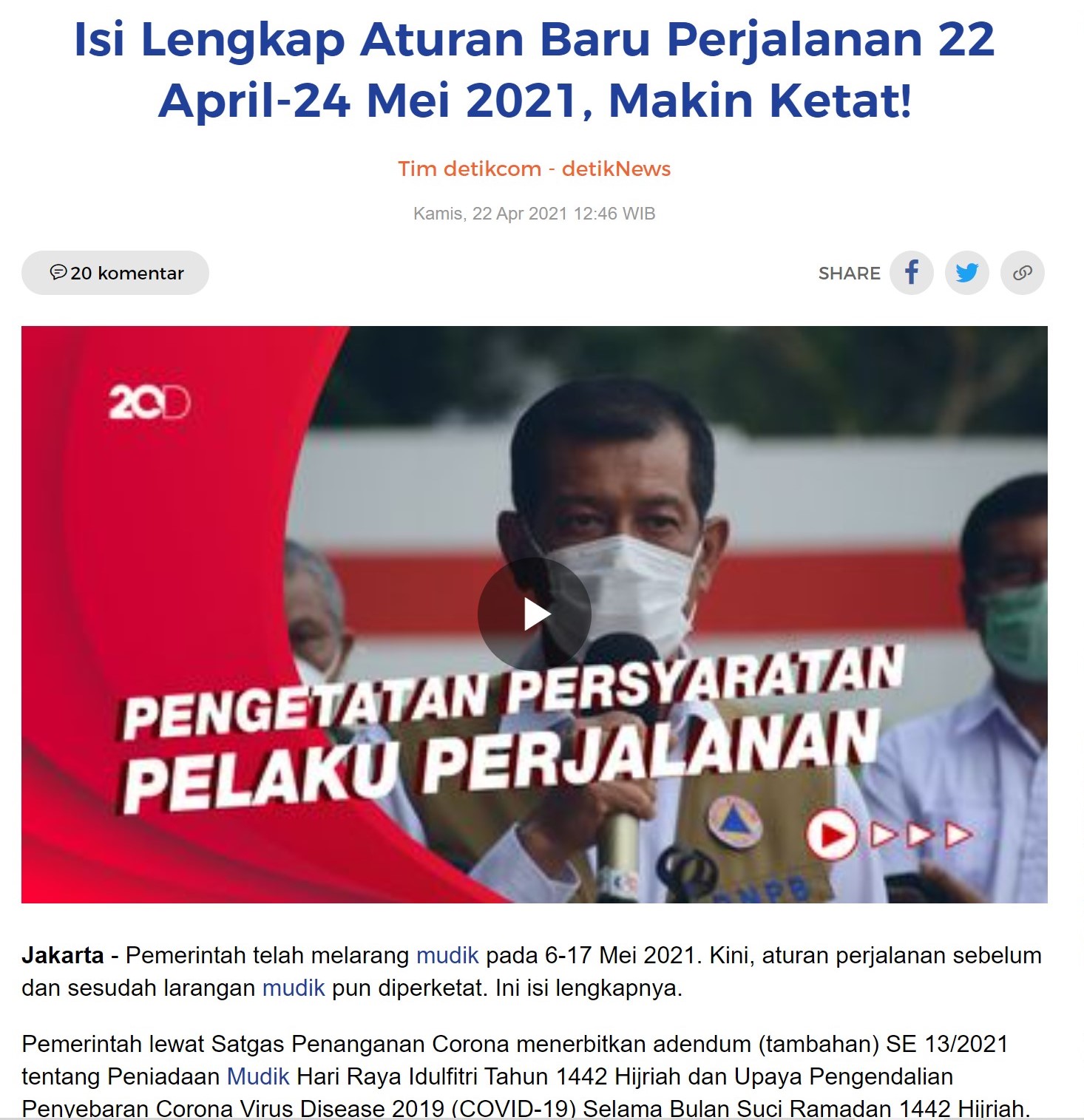
Task: Click the red circular play icon on the thumbnail
Action: point(831,835)
